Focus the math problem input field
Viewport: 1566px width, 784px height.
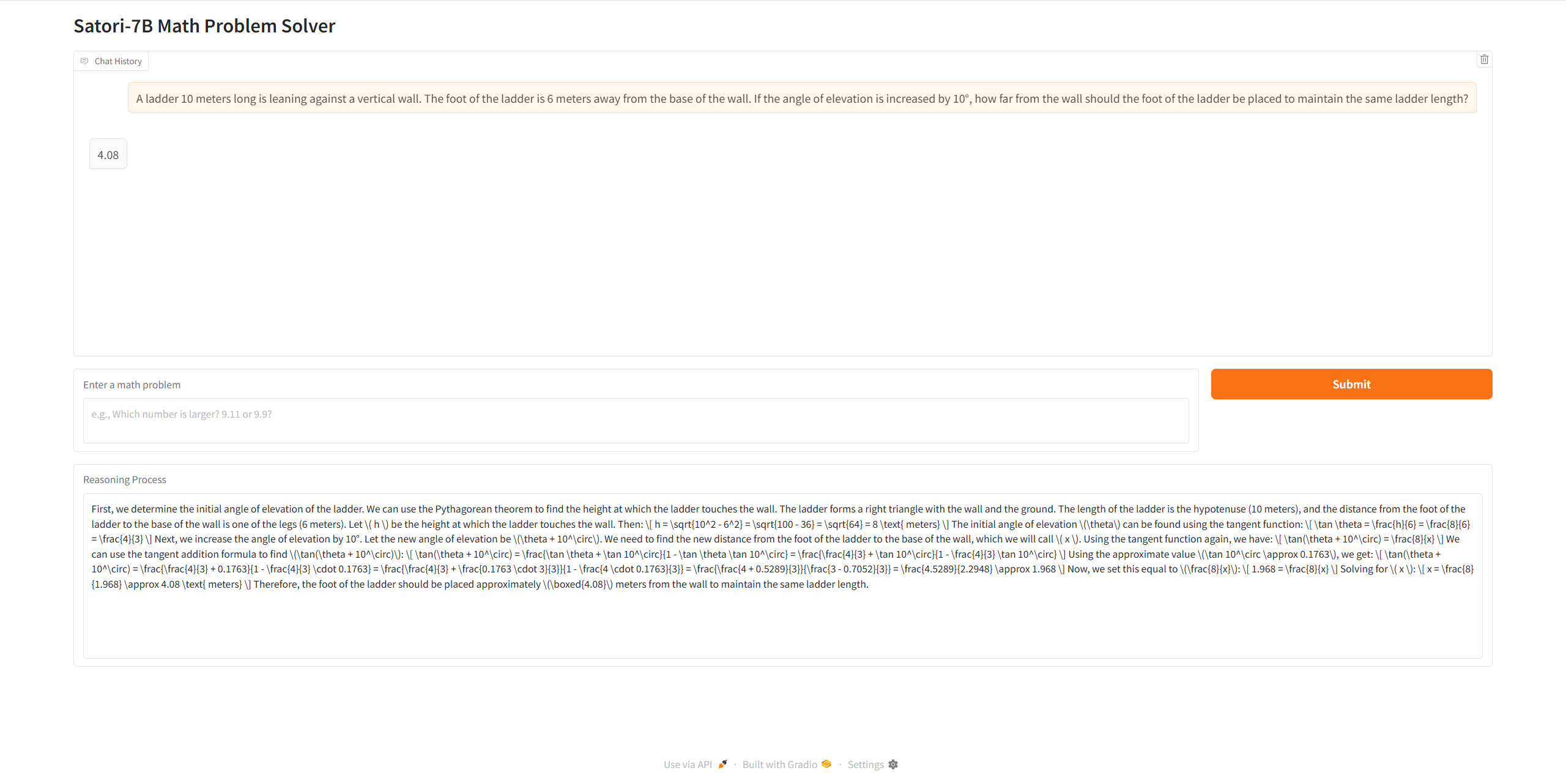coord(636,421)
